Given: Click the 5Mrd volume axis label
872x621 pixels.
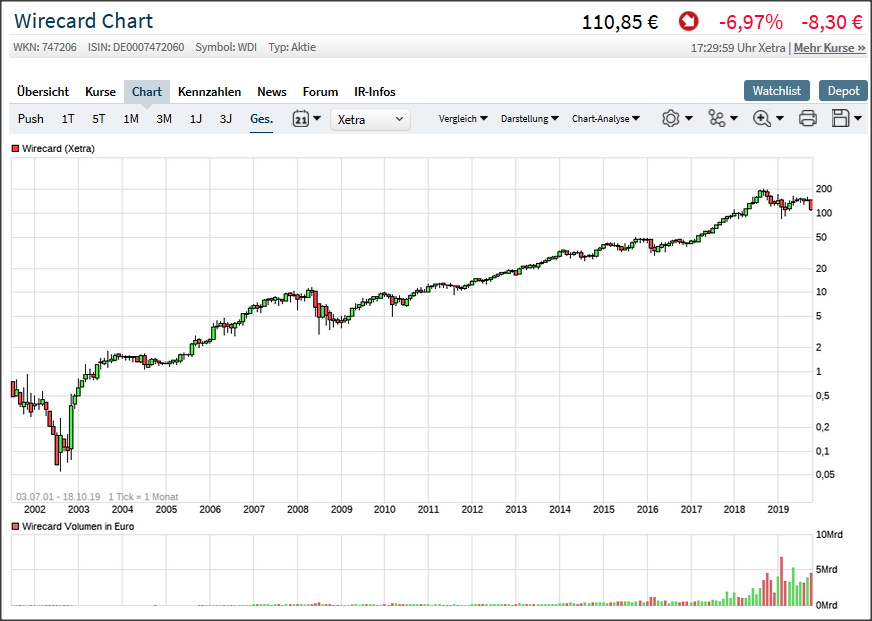Looking at the screenshot, I should coord(826,570).
